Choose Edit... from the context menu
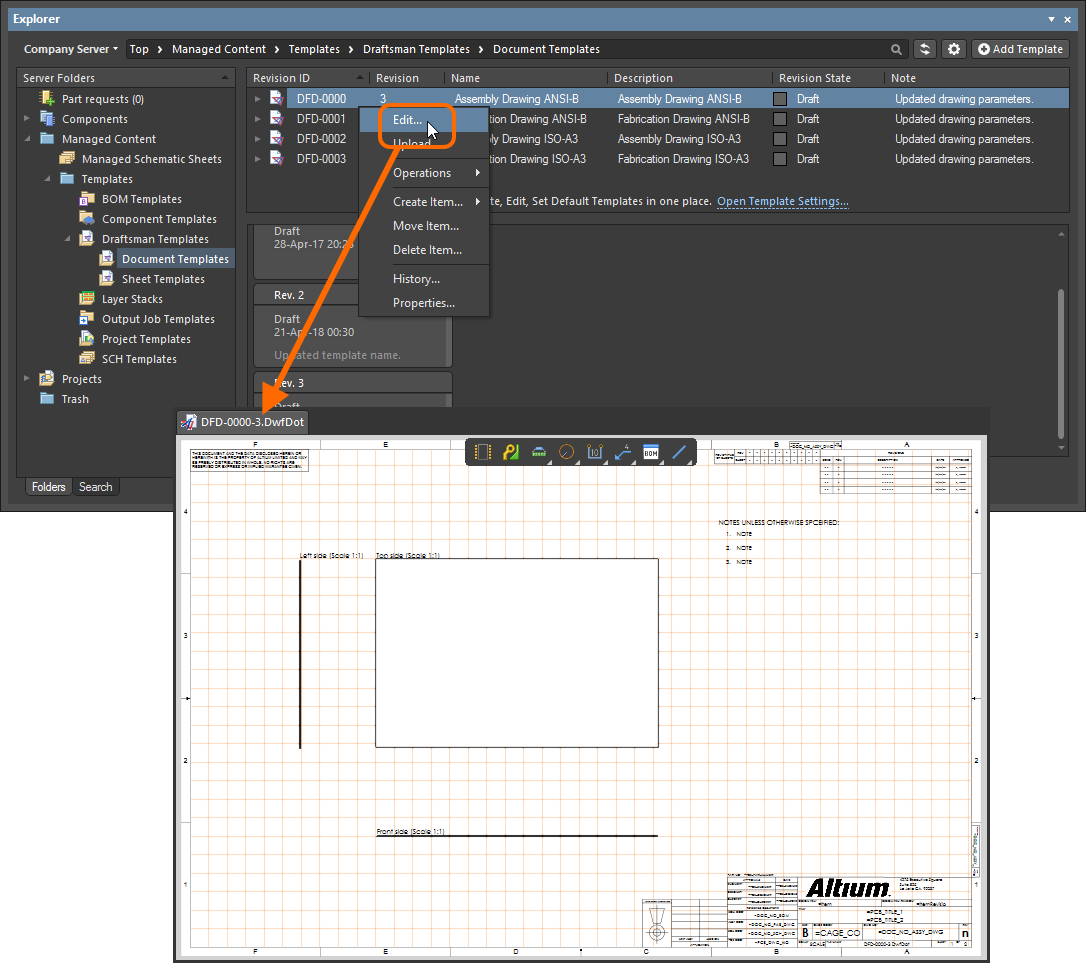This screenshot has width=1086, height=963. pyautogui.click(x=407, y=120)
